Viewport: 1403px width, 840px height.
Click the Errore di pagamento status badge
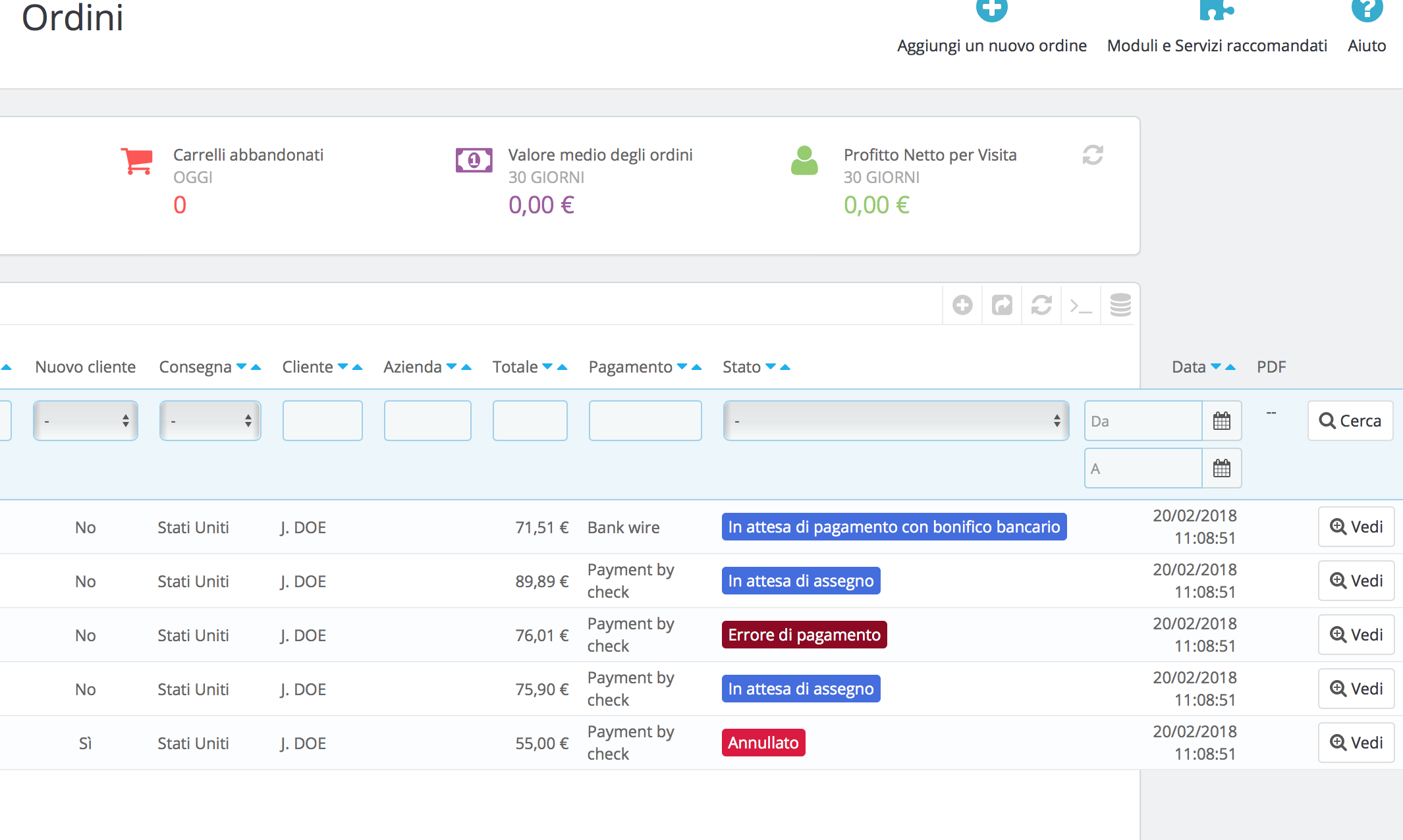(804, 635)
